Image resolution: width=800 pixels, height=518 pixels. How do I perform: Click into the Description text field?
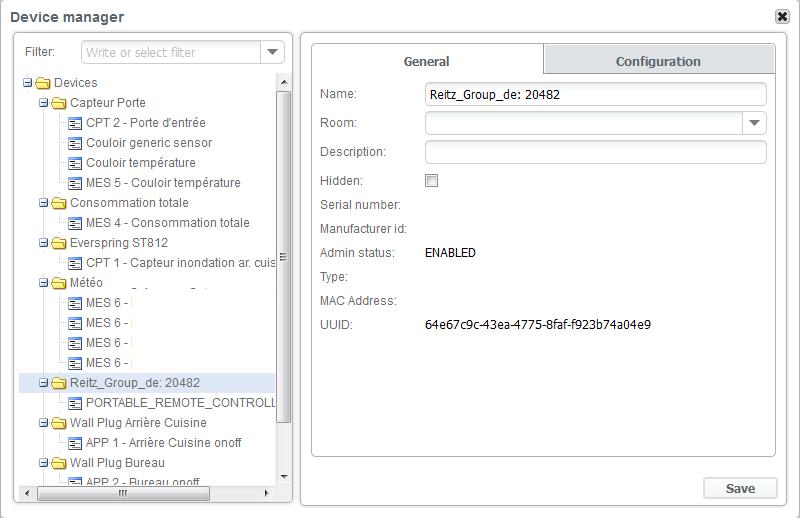pos(595,152)
